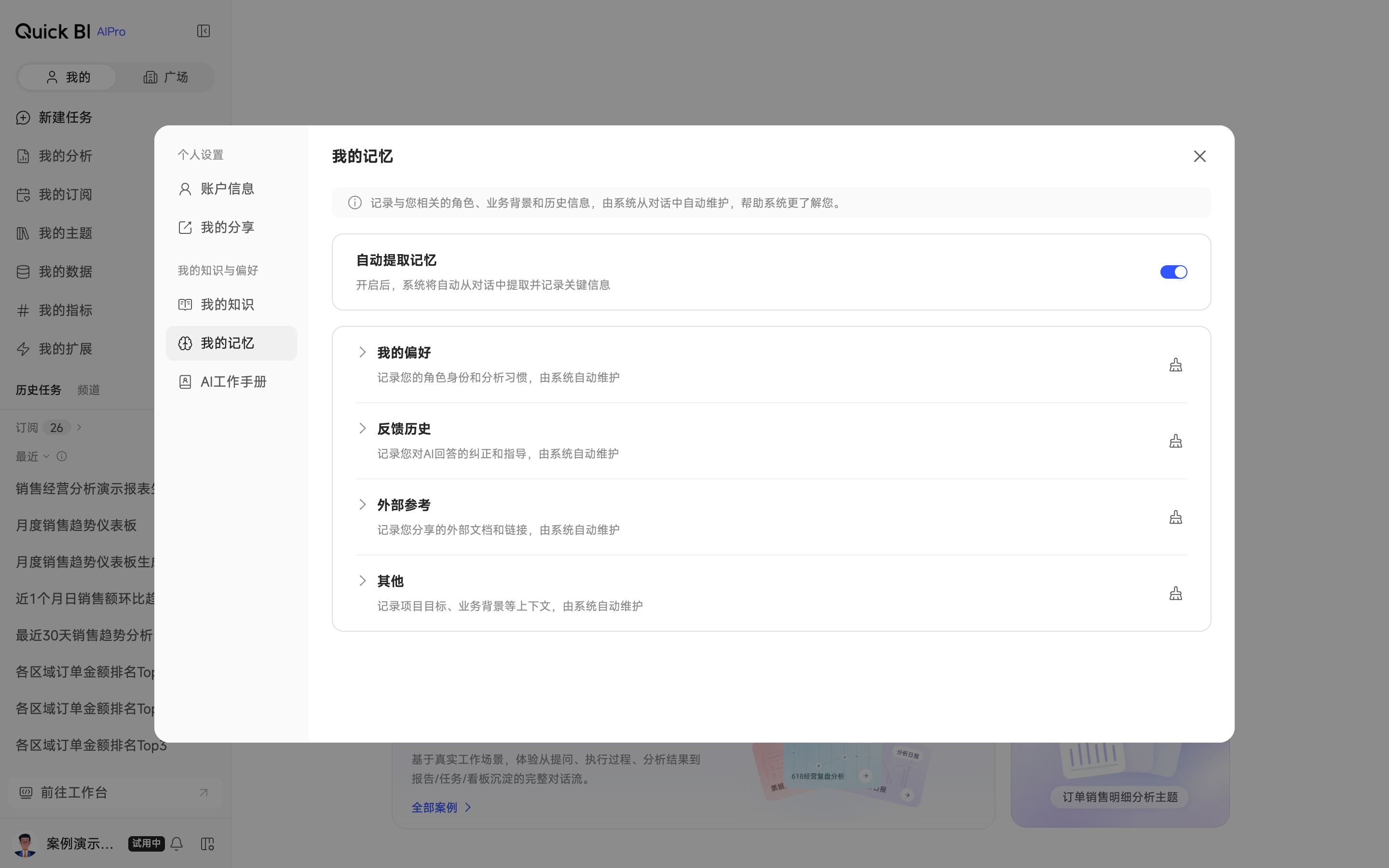
Task: Close the 我的记忆 settings dialog
Action: pos(1199,156)
